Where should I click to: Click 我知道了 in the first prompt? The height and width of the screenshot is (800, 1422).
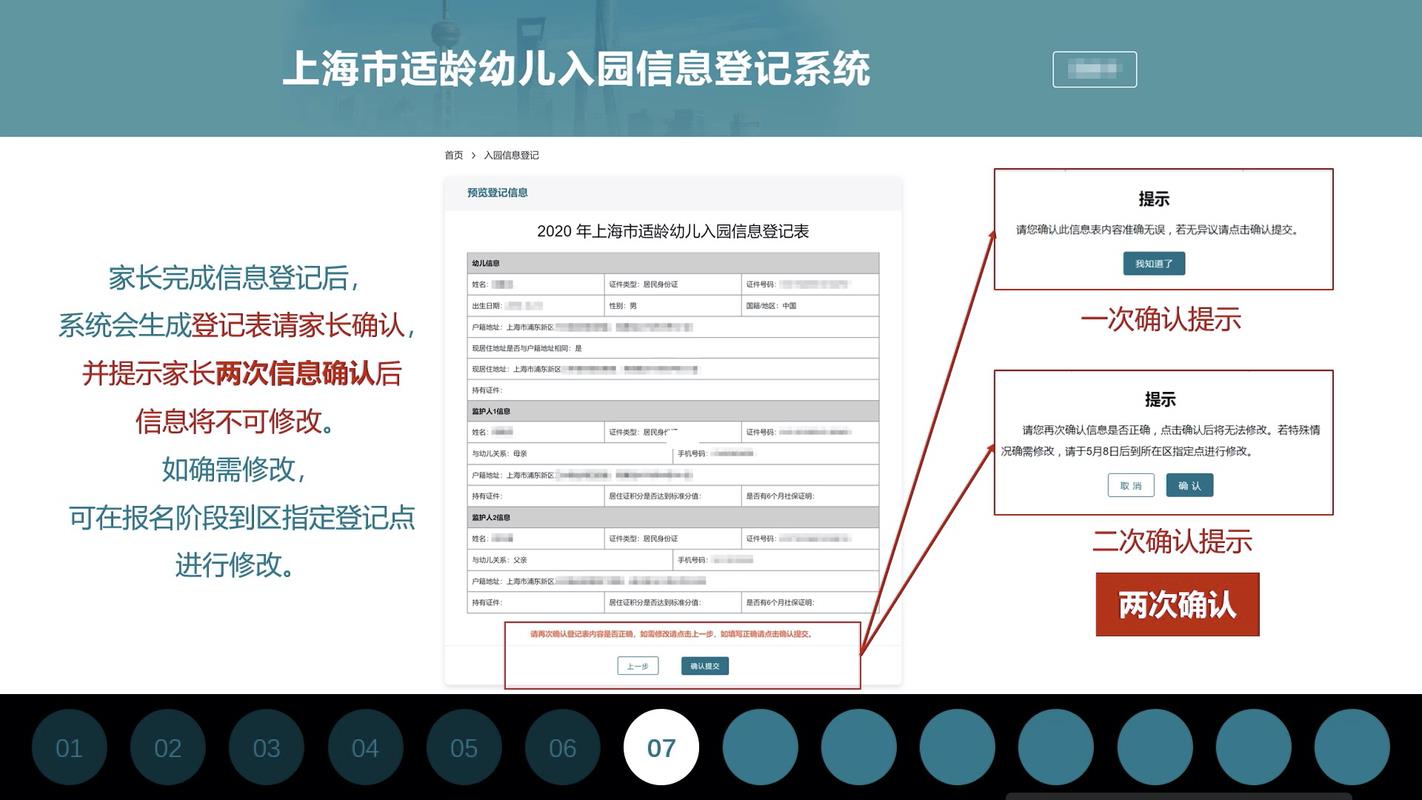[1153, 262]
